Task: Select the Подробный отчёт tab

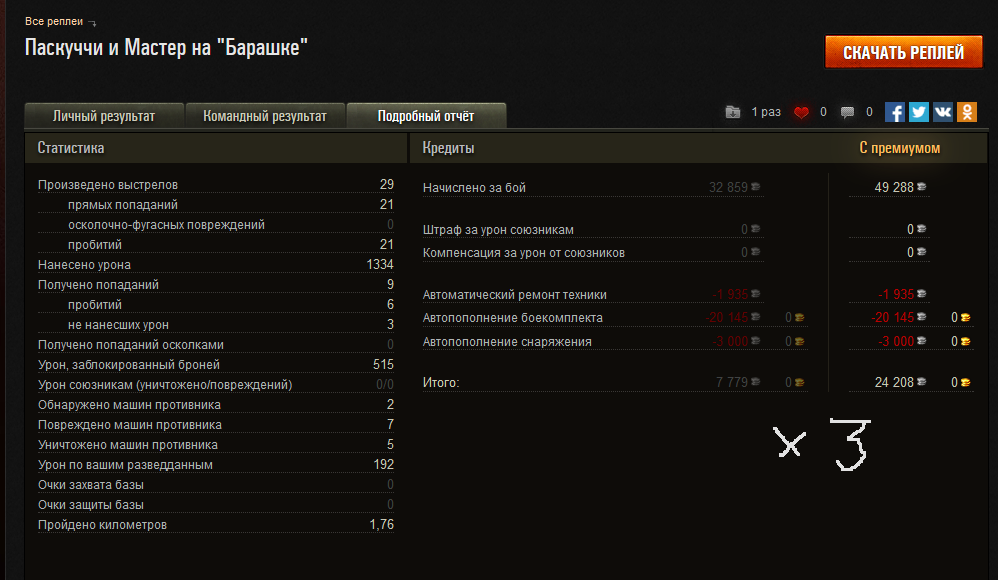Action: 426,116
